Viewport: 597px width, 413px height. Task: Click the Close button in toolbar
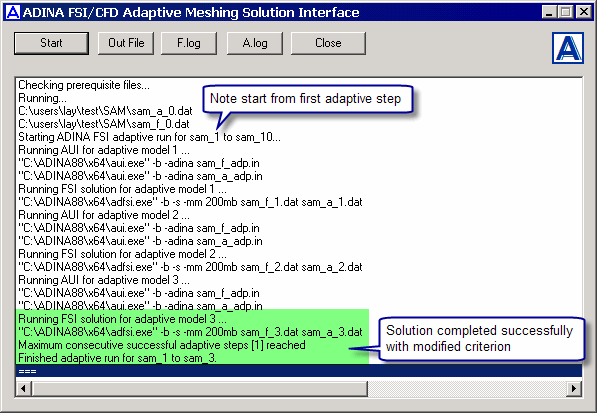click(328, 43)
